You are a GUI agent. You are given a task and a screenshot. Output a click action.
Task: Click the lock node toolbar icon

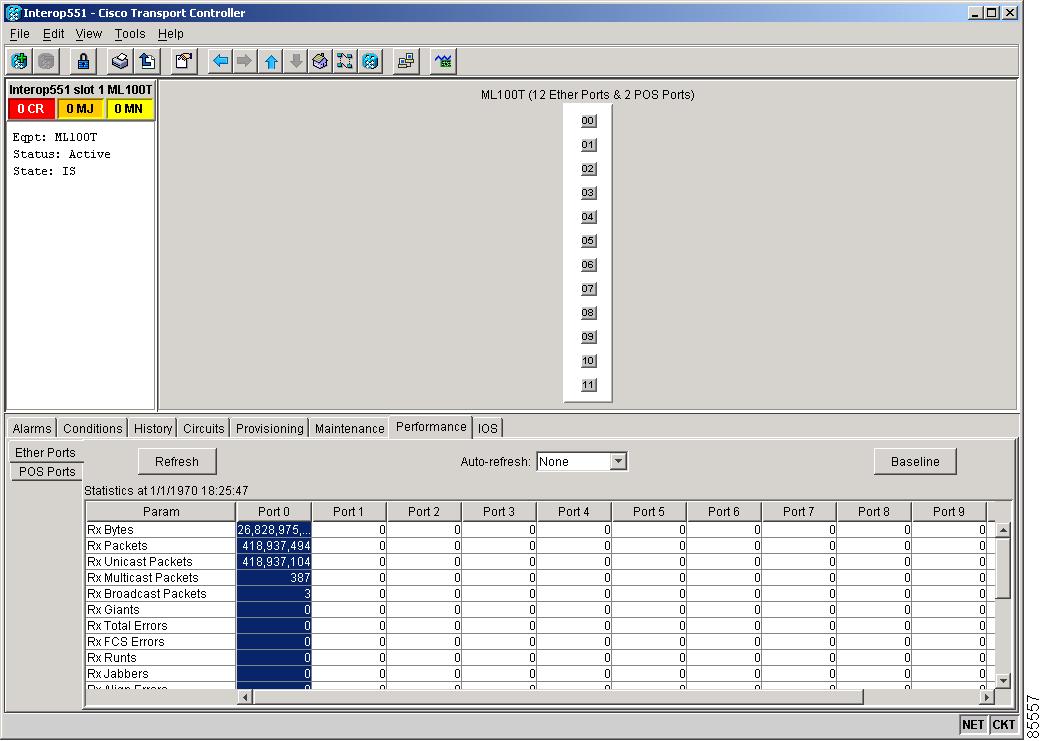click(83, 61)
